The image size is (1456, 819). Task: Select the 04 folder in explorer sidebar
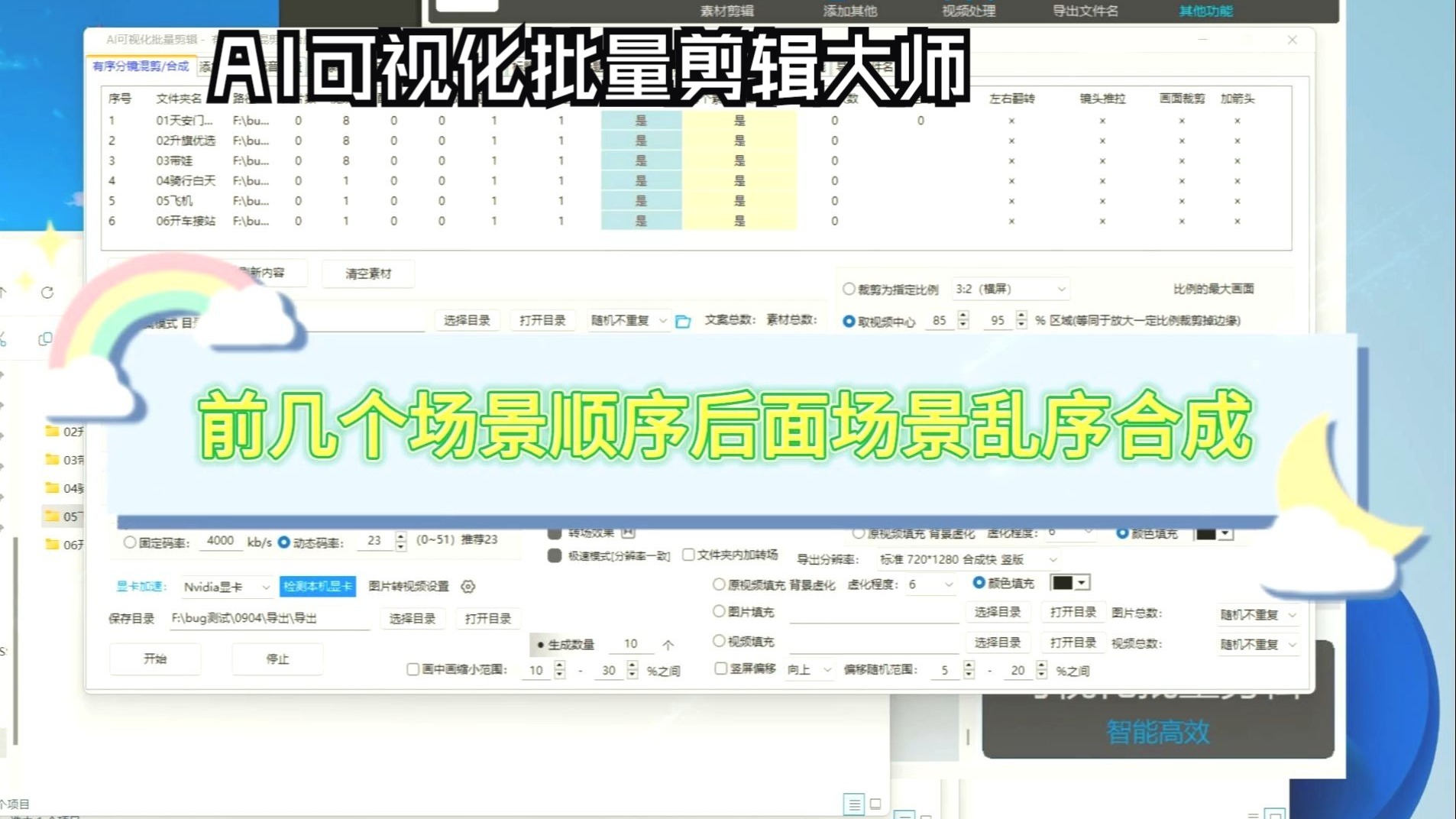pyautogui.click(x=64, y=488)
